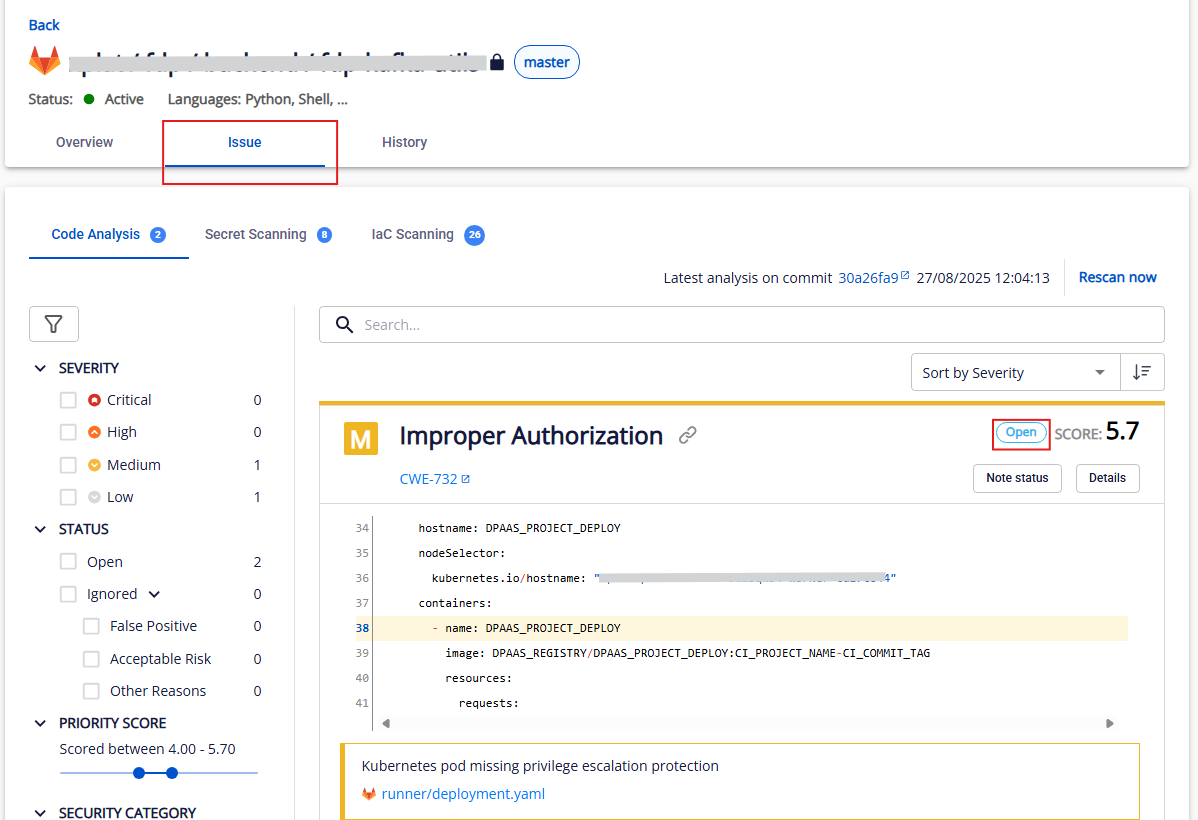Click the sort order direction icon
This screenshot has height=820, width=1198.
pyautogui.click(x=1142, y=372)
